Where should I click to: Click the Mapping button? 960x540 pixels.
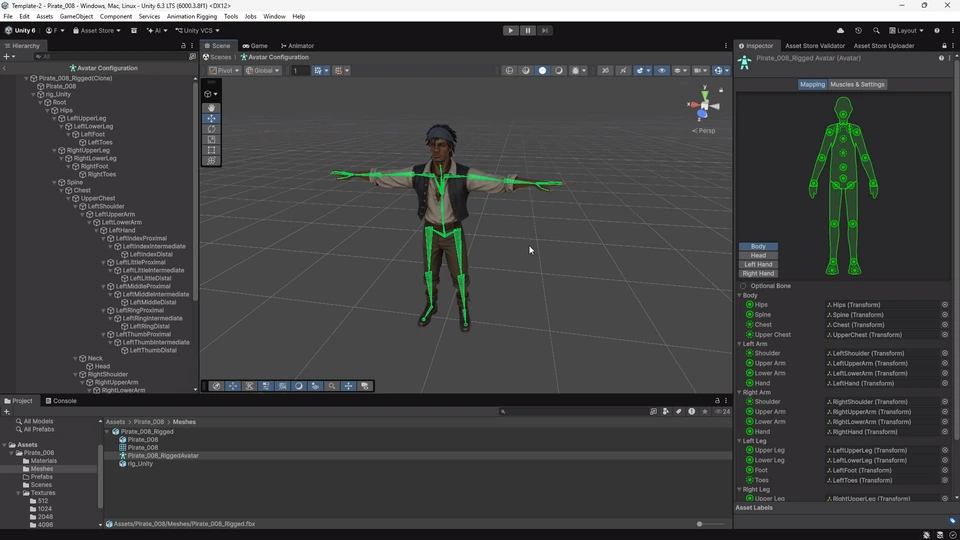coord(812,84)
